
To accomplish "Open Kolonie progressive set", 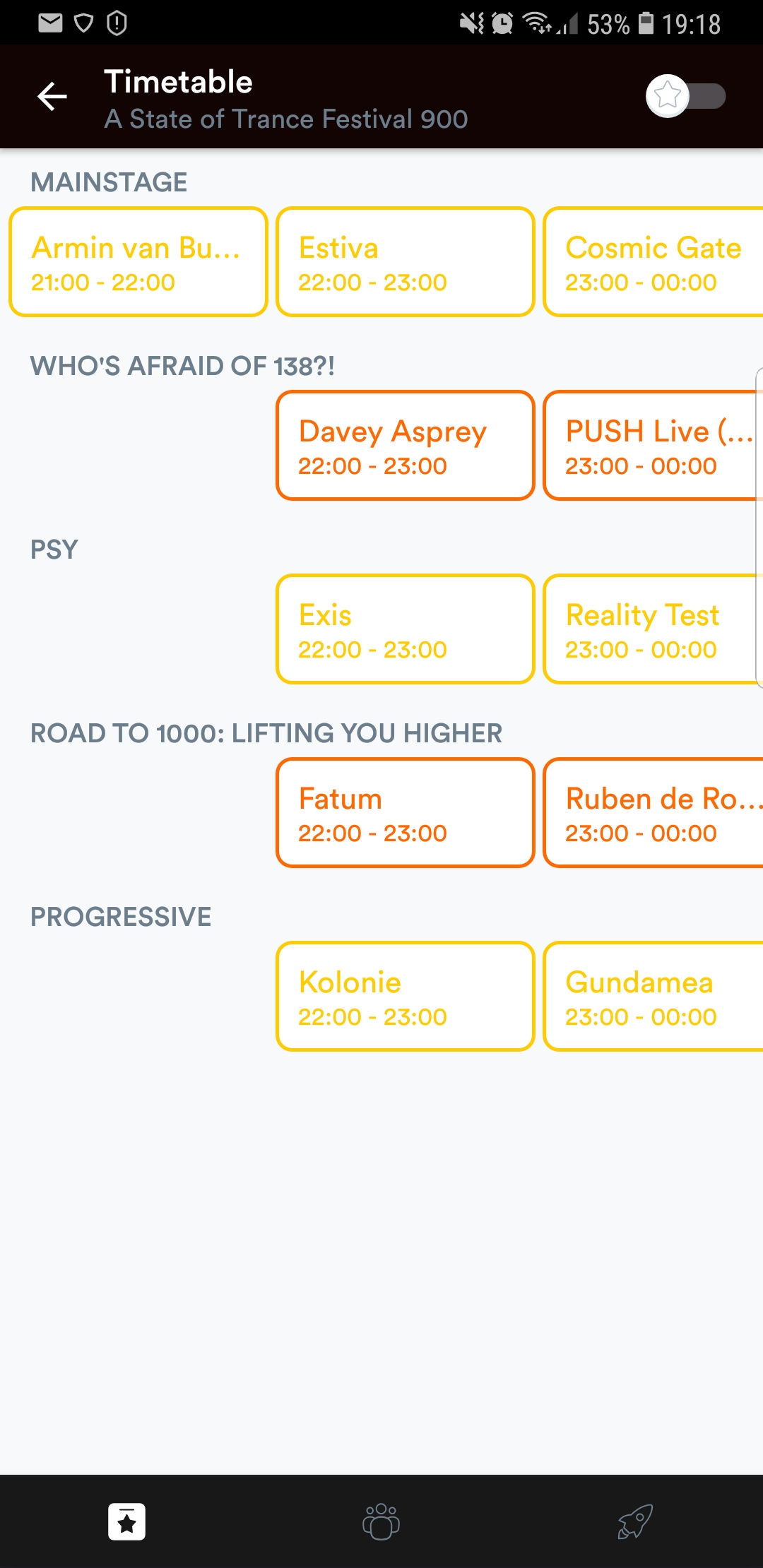I will click(x=406, y=997).
